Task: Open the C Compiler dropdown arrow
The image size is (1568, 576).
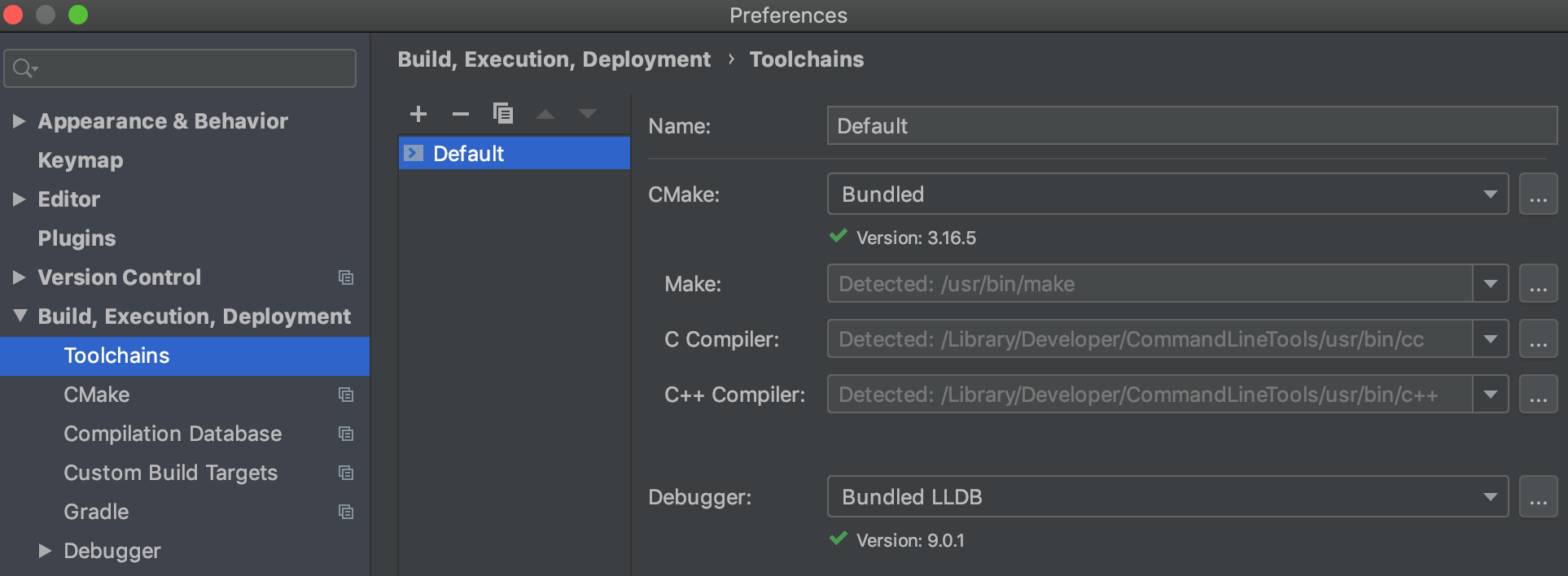Action: pos(1491,339)
